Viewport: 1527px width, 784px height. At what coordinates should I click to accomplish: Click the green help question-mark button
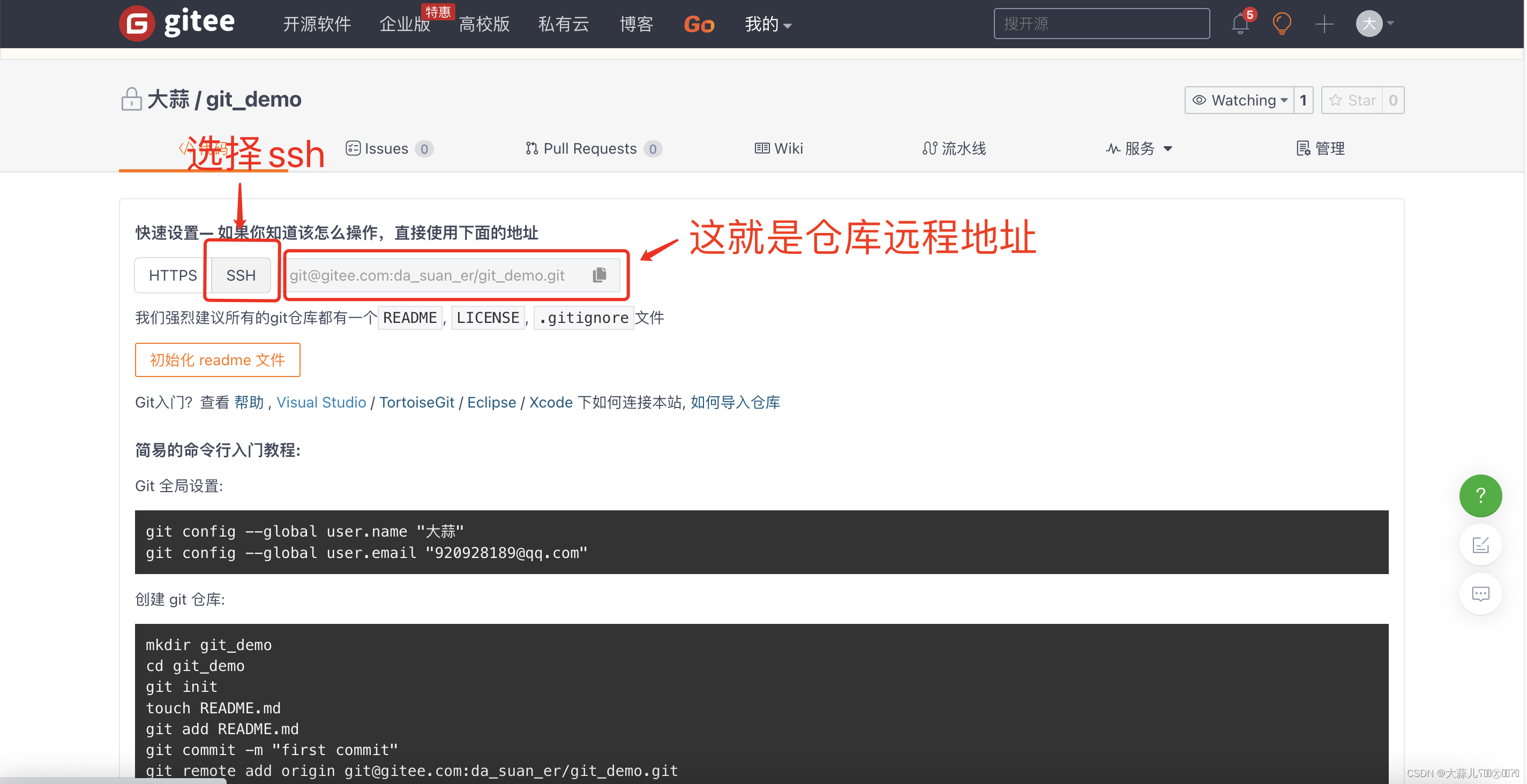(1480, 495)
